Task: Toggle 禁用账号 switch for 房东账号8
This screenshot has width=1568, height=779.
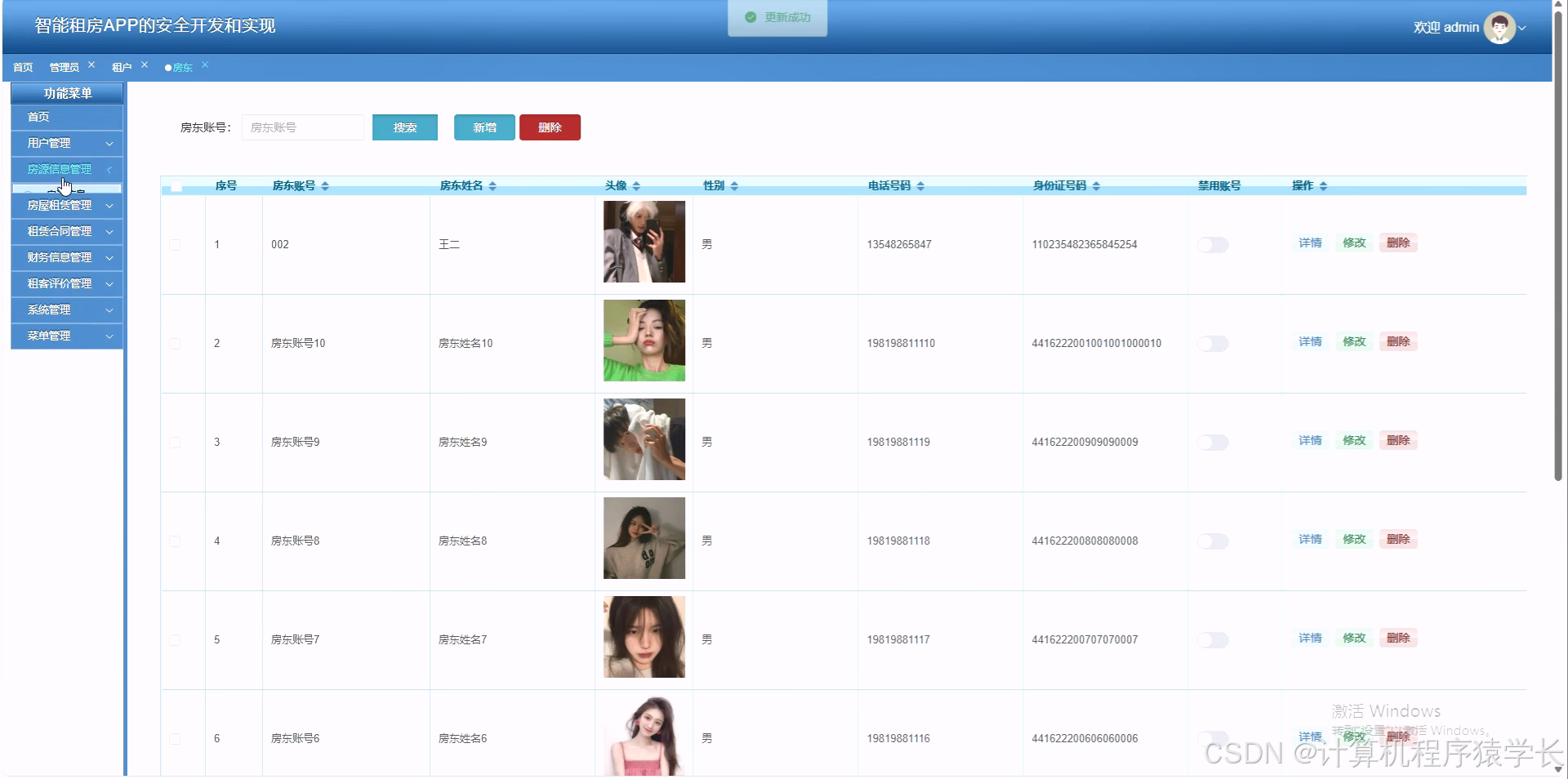Action: pyautogui.click(x=1213, y=541)
